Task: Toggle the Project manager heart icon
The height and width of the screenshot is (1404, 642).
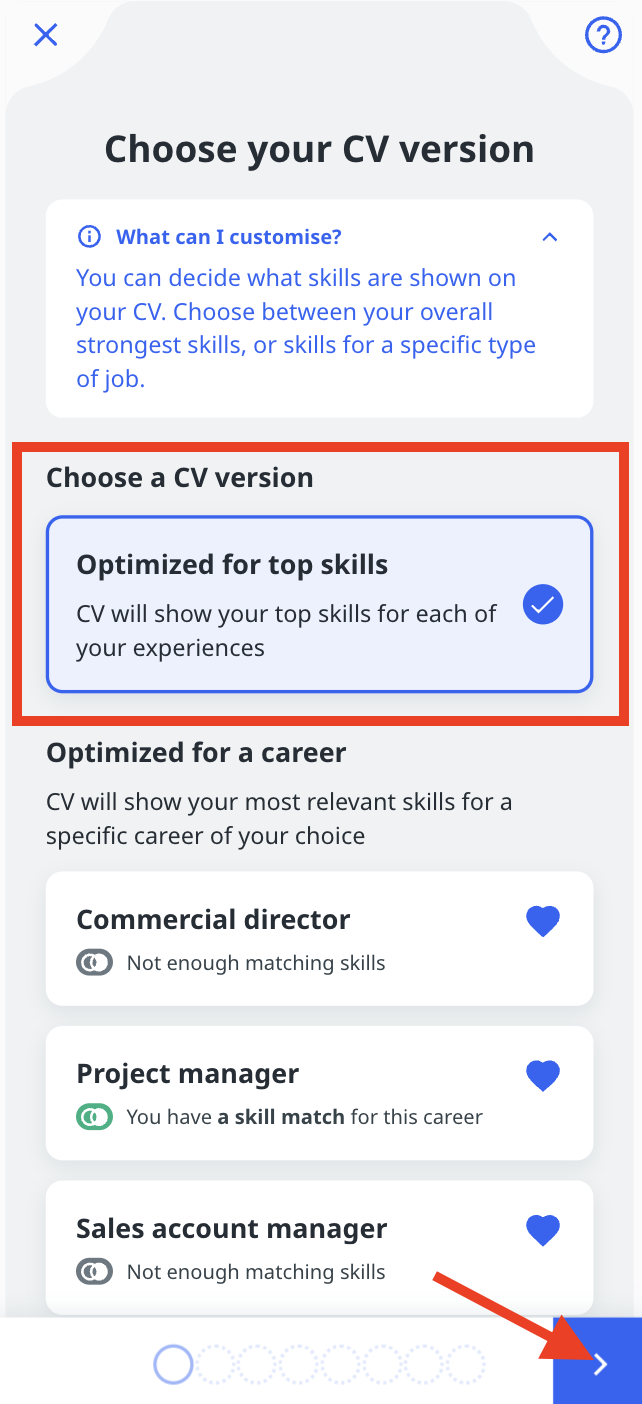Action: [x=543, y=1075]
